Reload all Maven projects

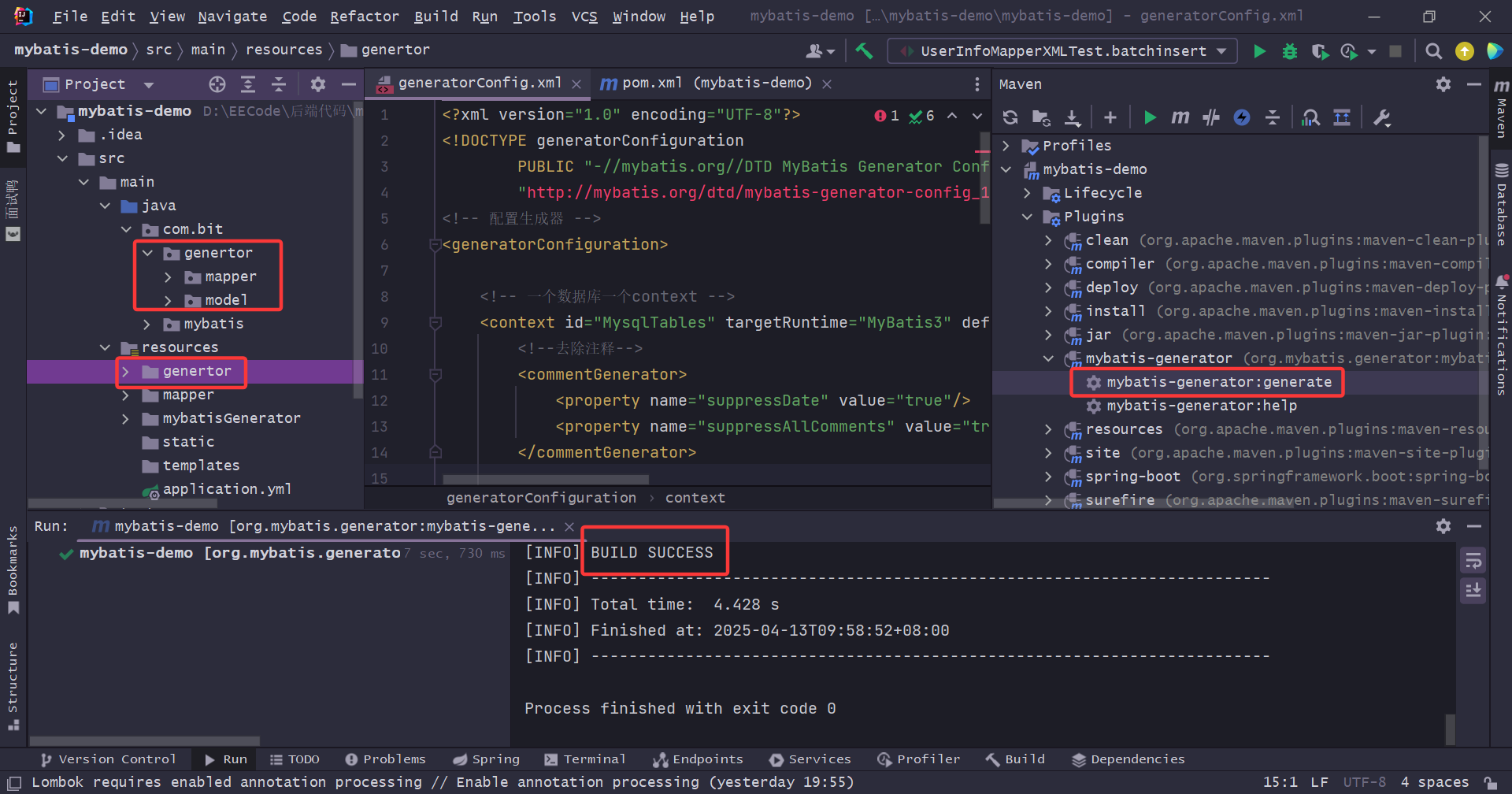pyautogui.click(x=1010, y=117)
